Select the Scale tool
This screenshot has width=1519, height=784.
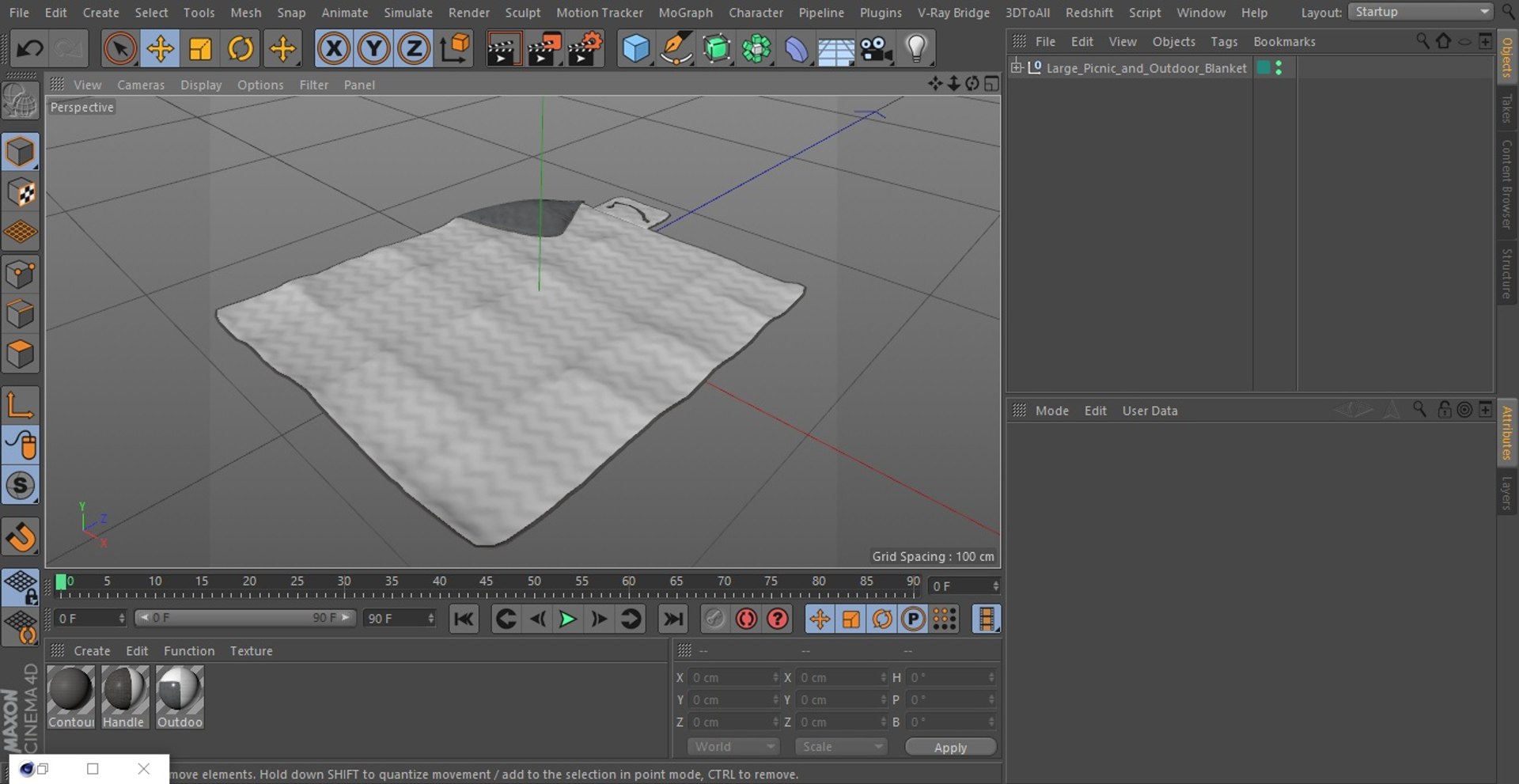[200, 49]
